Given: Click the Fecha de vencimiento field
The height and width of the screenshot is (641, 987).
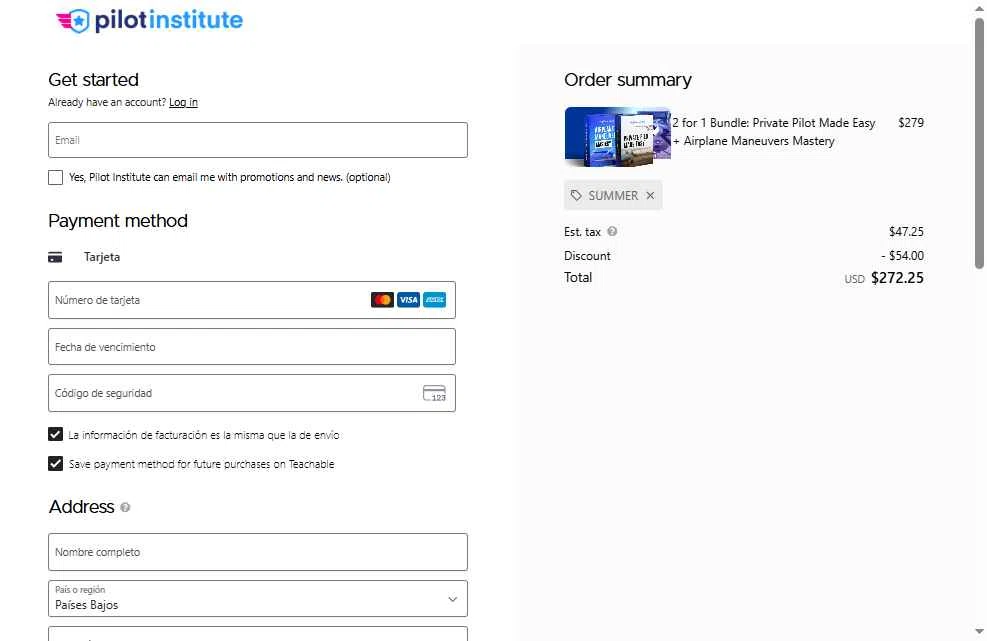Looking at the screenshot, I should pyautogui.click(x=252, y=346).
